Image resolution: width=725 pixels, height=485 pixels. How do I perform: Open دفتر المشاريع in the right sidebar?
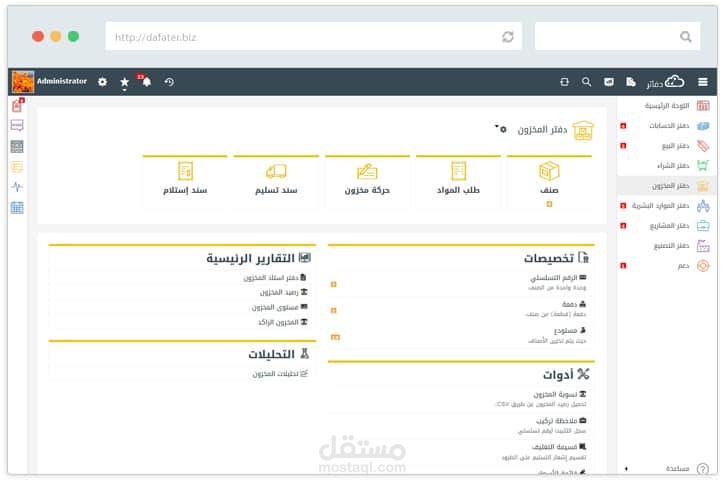click(667, 226)
